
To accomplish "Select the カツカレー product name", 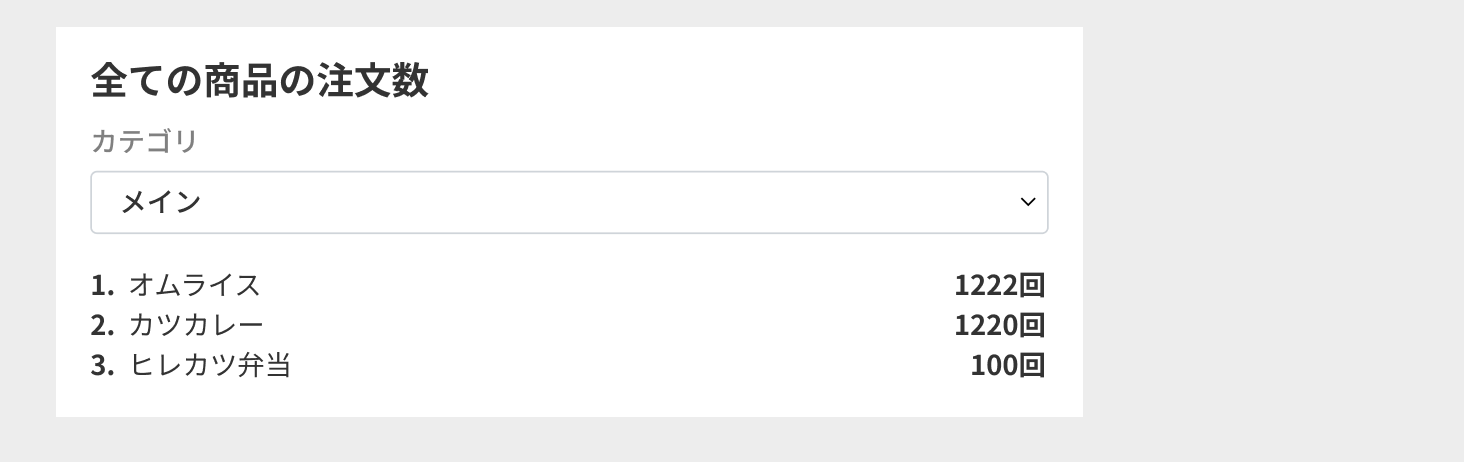I will click(x=196, y=326).
